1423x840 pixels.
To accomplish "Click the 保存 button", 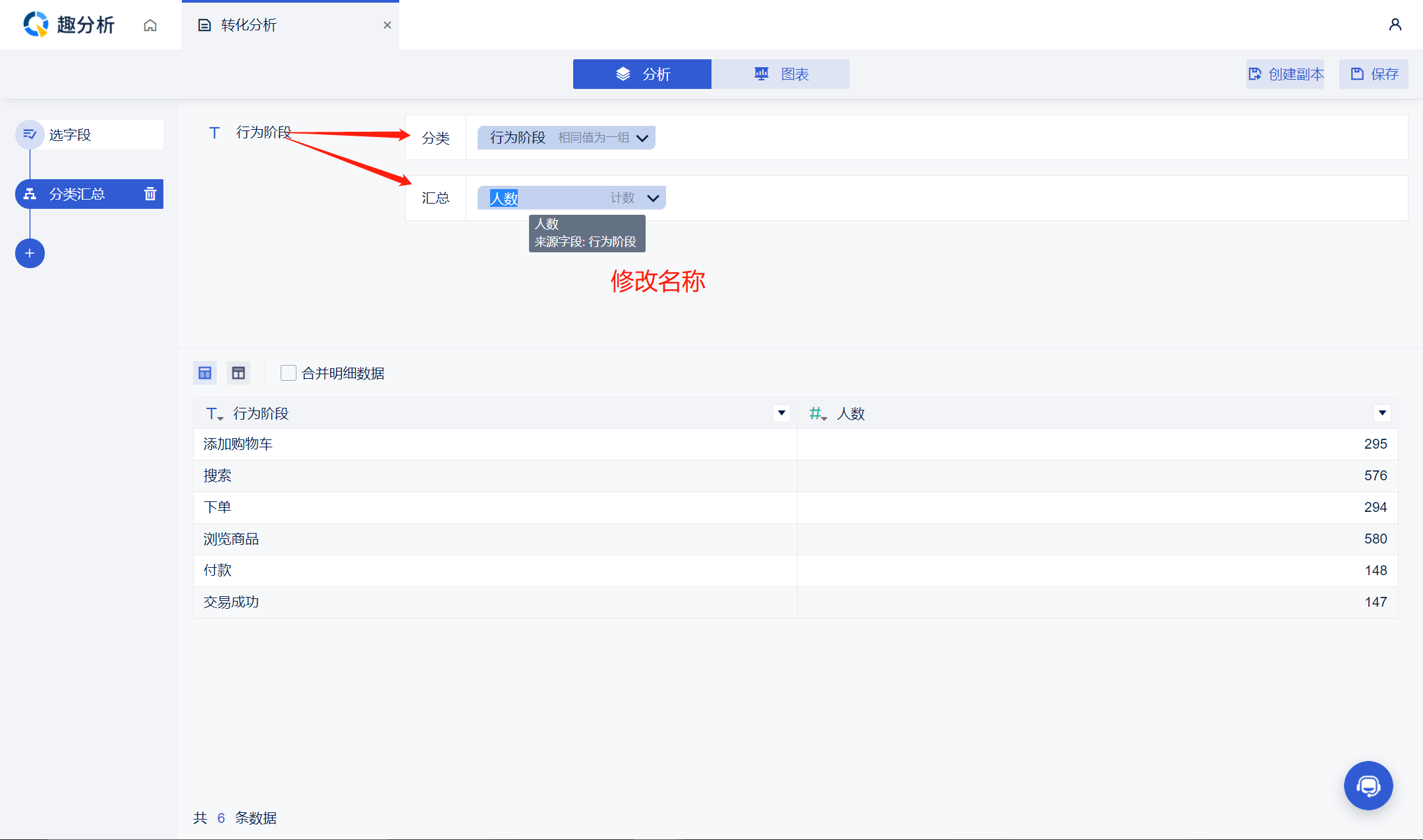I will 1374,74.
